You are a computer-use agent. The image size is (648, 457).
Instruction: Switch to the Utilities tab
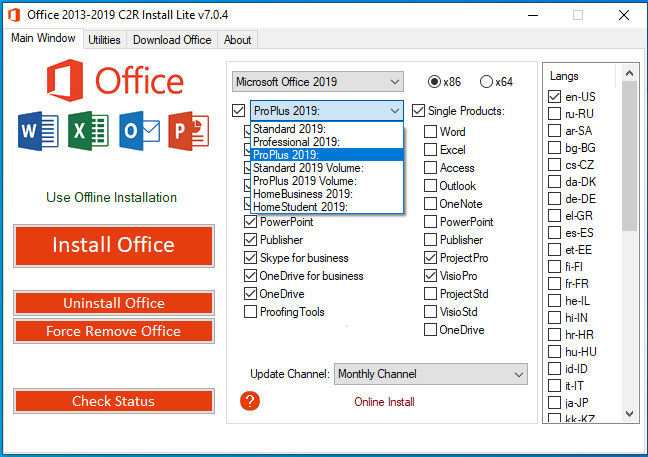point(104,40)
